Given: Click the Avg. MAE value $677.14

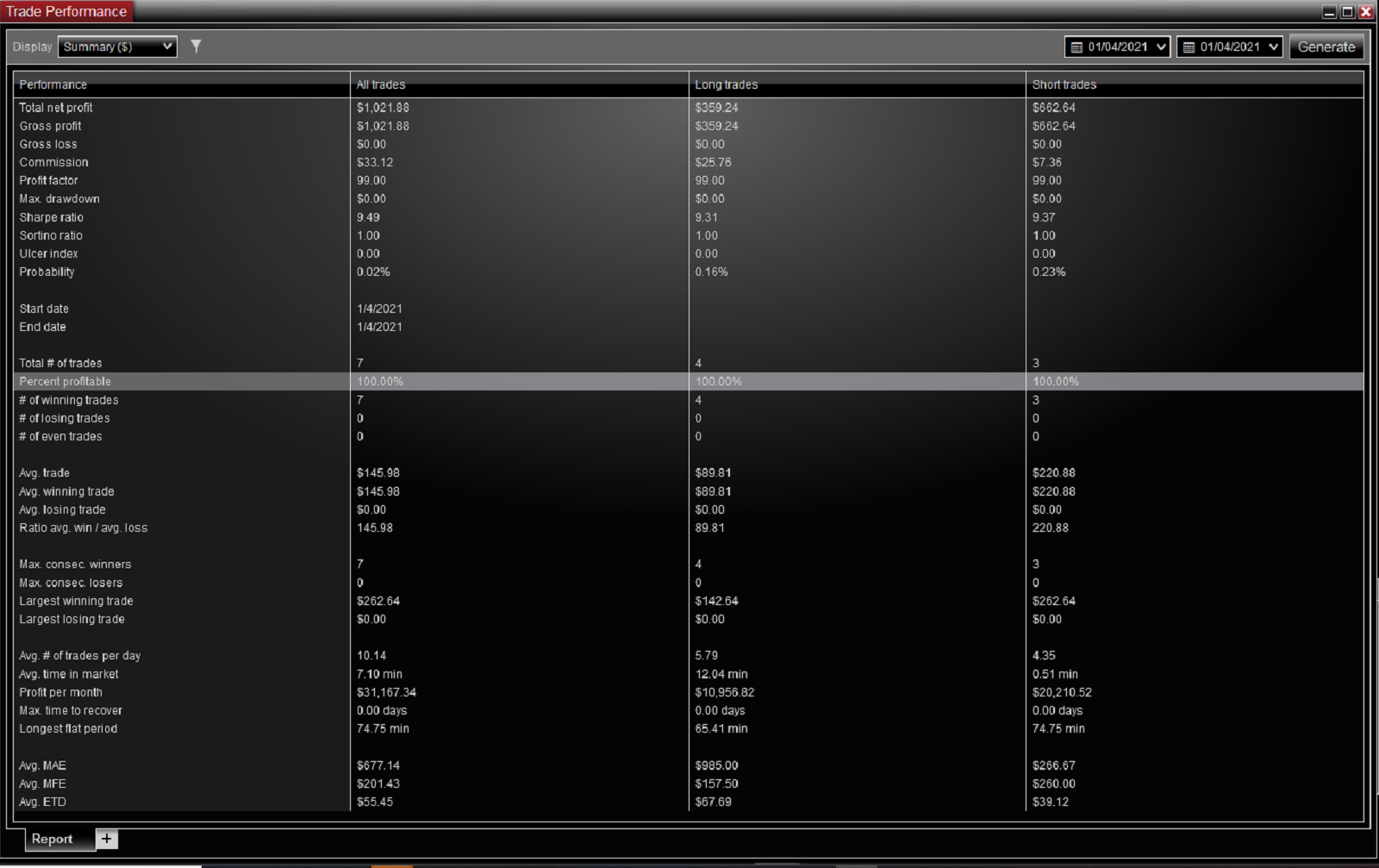Looking at the screenshot, I should [378, 765].
